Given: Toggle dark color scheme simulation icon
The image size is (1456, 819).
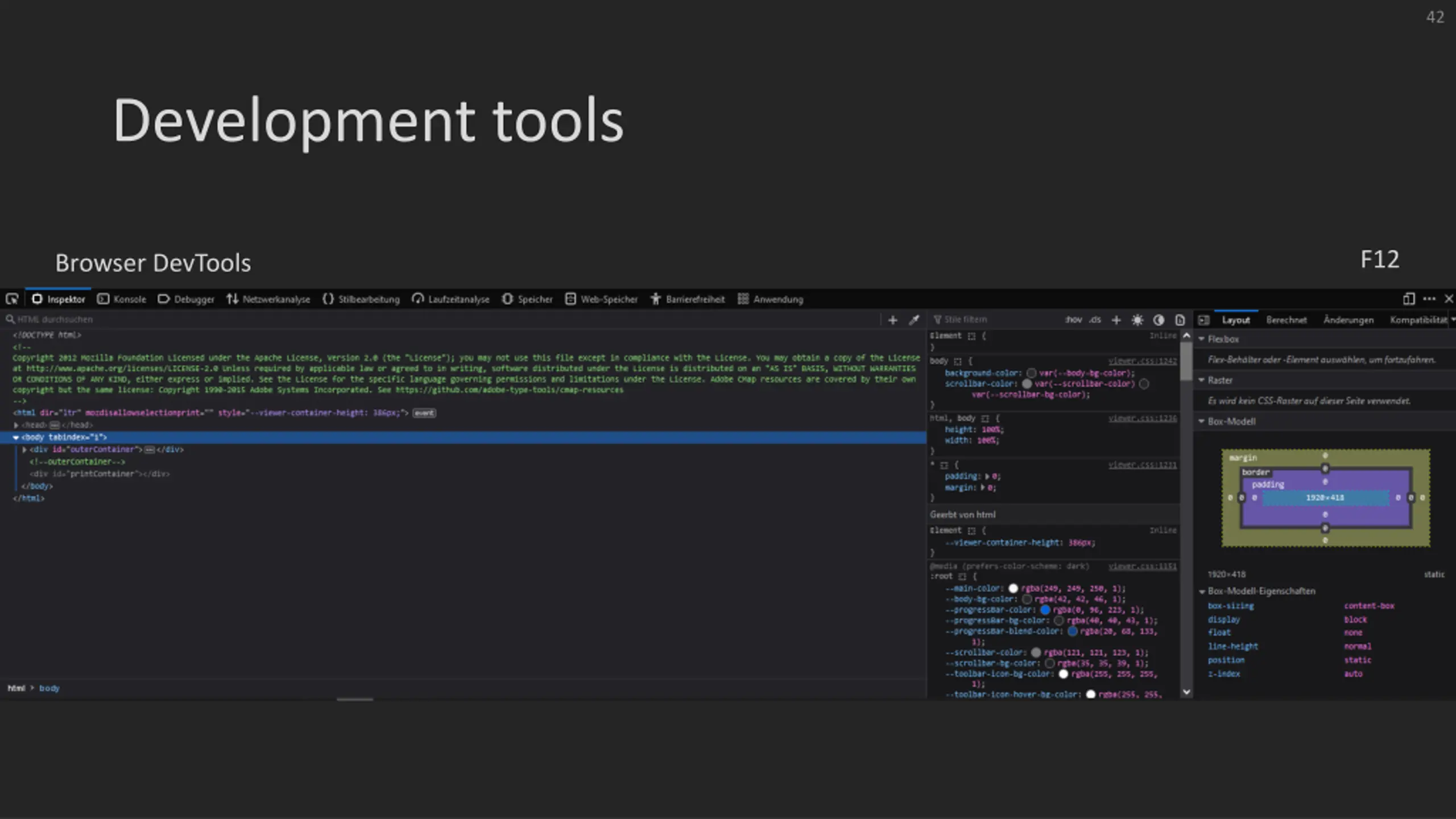Looking at the screenshot, I should tap(1159, 320).
